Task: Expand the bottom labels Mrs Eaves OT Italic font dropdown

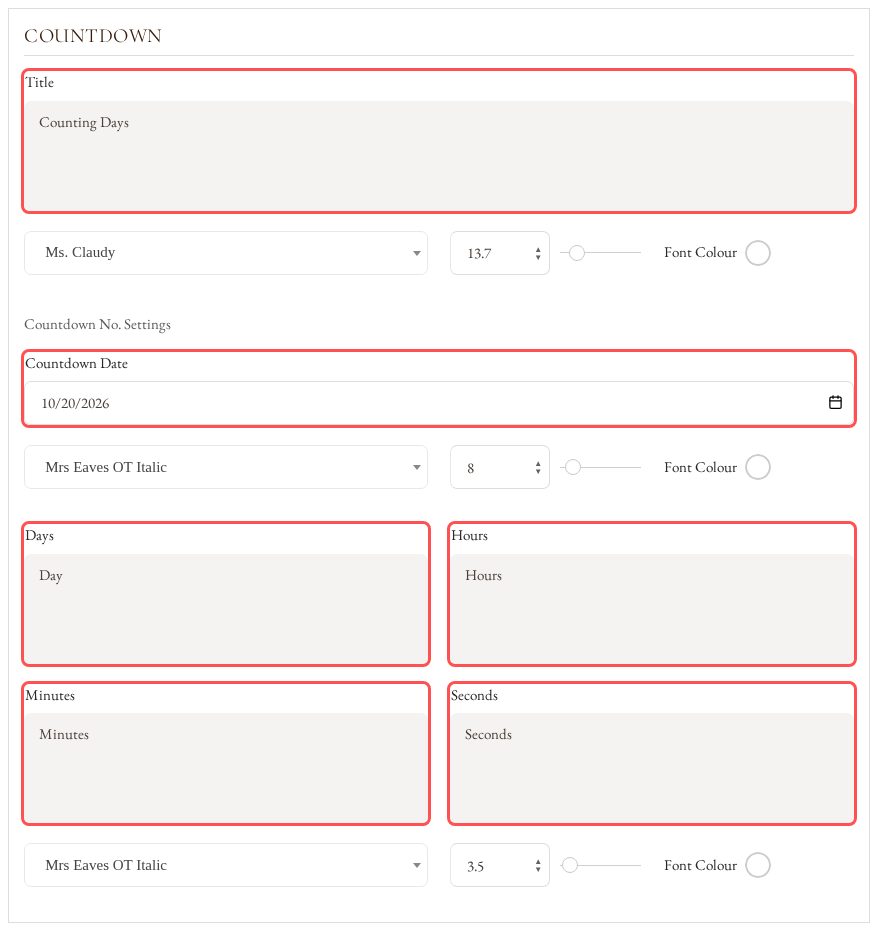Action: tap(225, 865)
